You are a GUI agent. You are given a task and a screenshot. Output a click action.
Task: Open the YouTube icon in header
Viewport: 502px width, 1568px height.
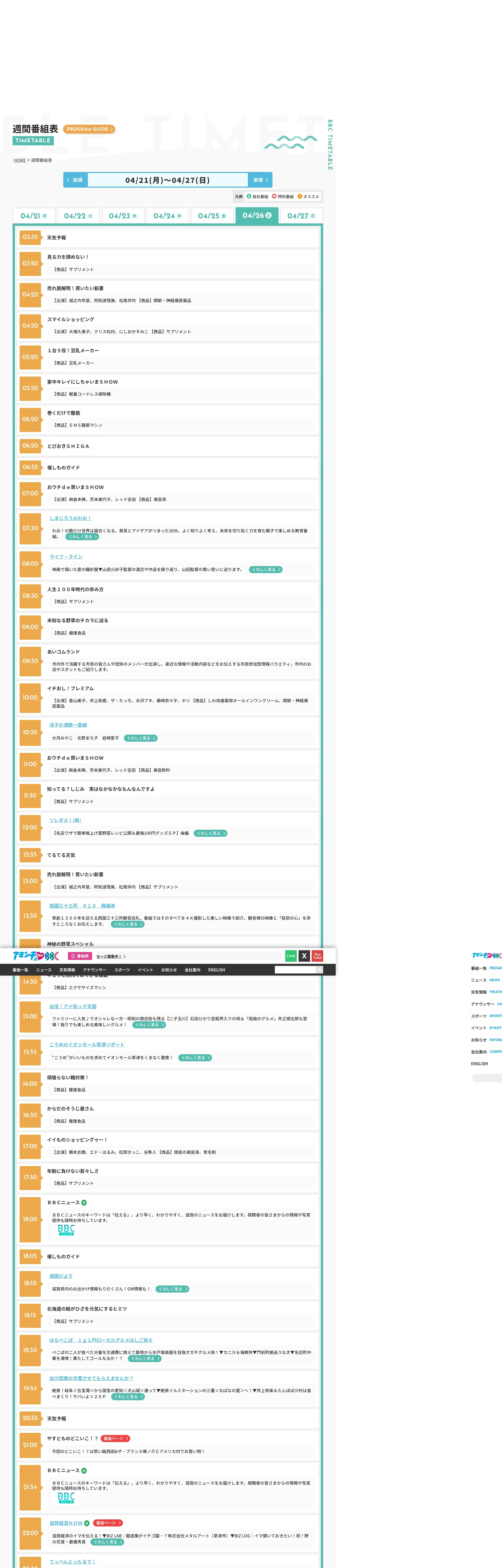point(317,956)
